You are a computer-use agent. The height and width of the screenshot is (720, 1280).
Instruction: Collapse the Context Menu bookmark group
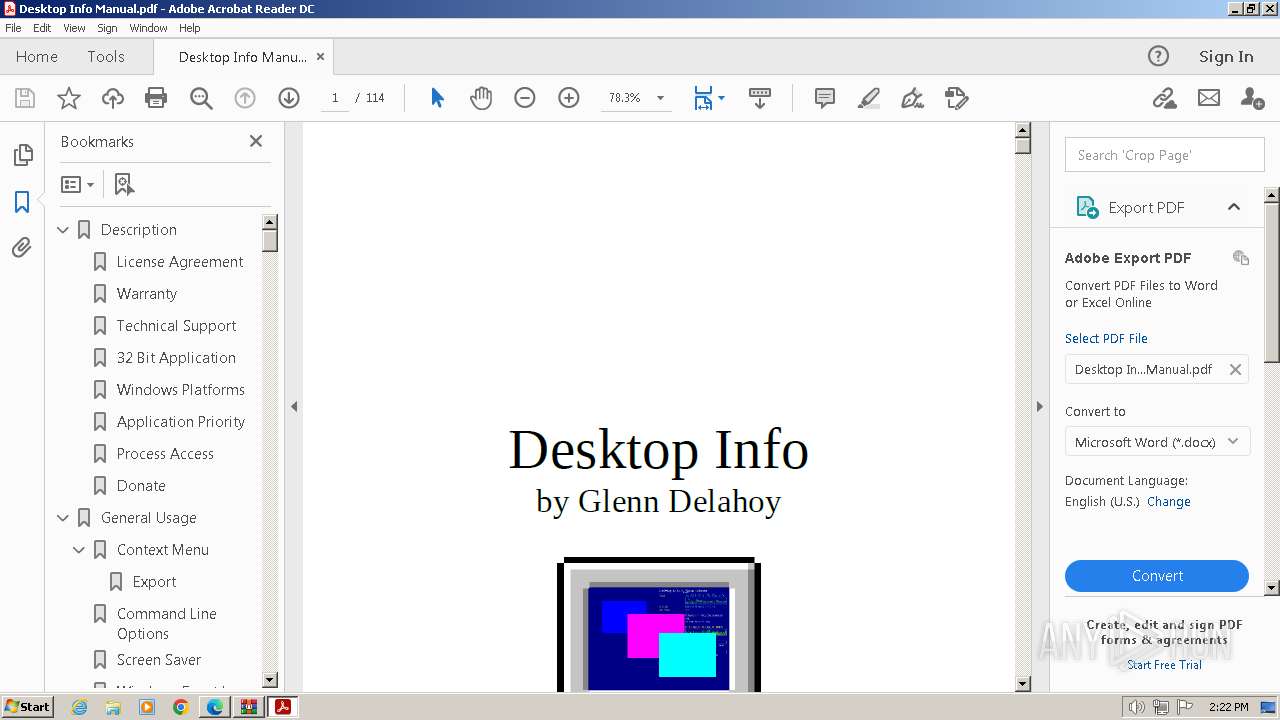79,550
